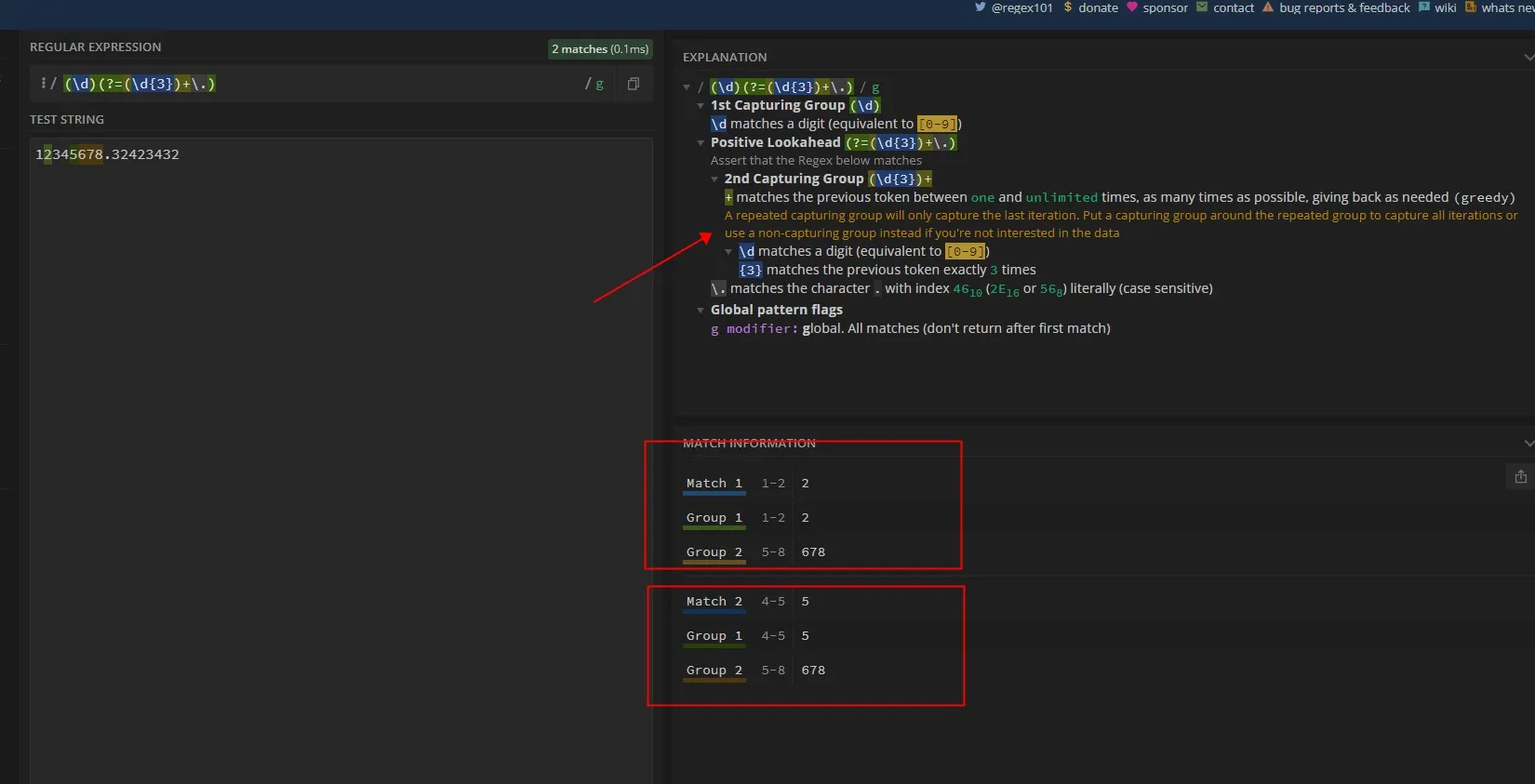Click the dollar sign donate icon
This screenshot has height=784, width=1535.
(1068, 7)
